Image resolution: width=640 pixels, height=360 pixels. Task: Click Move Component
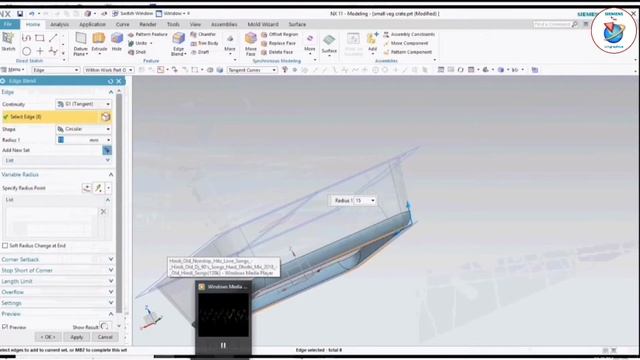click(x=406, y=43)
